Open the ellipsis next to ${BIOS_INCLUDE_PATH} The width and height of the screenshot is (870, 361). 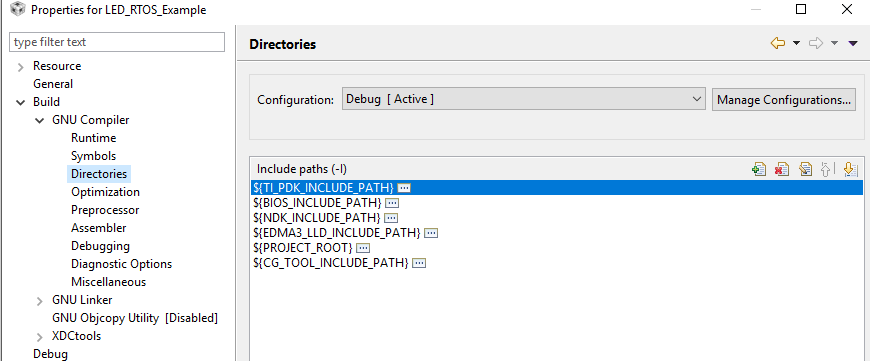click(392, 203)
